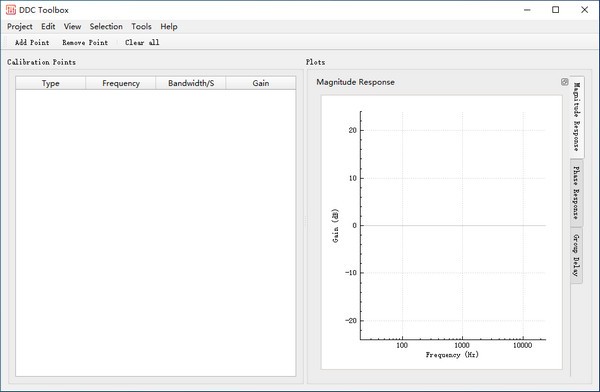600x392 pixels.
Task: Open the Tools menu
Action: (141, 26)
